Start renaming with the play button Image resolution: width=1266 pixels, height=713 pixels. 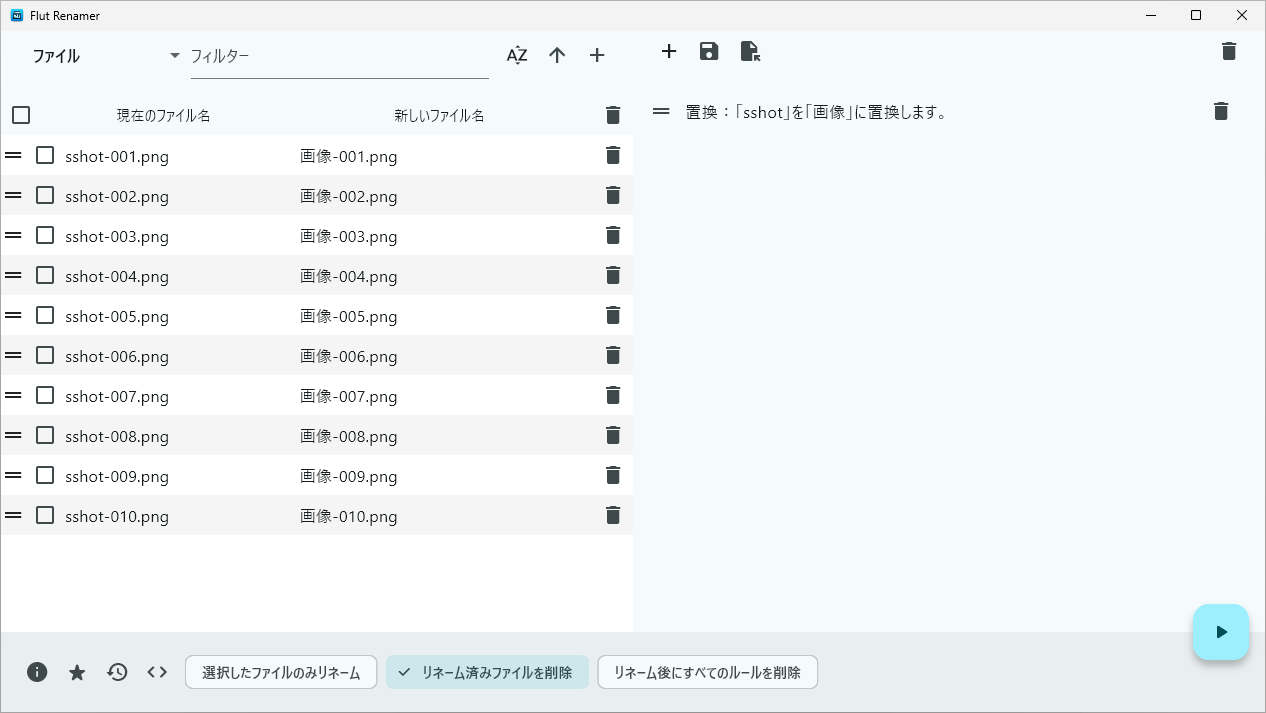pos(1221,632)
